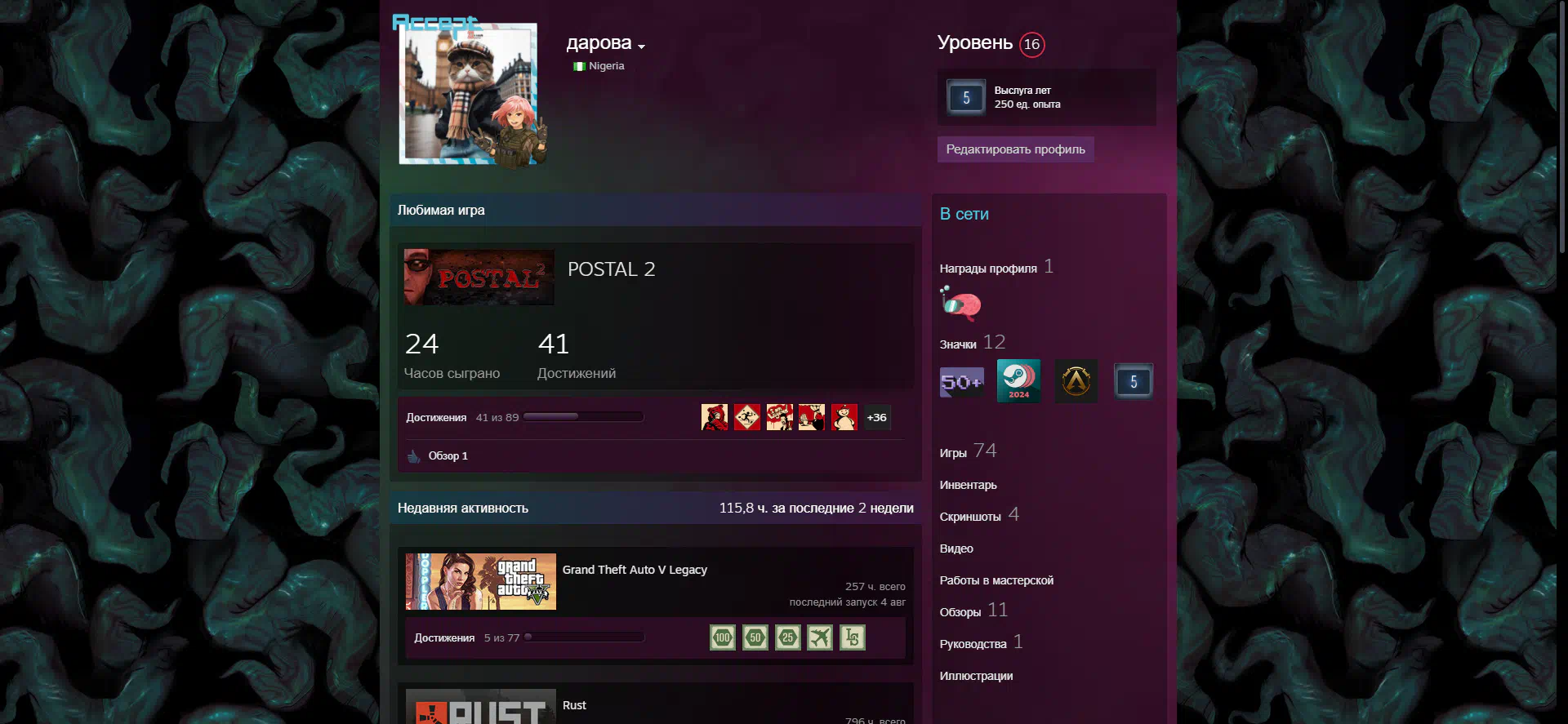Open Инвентарь link

click(968, 485)
